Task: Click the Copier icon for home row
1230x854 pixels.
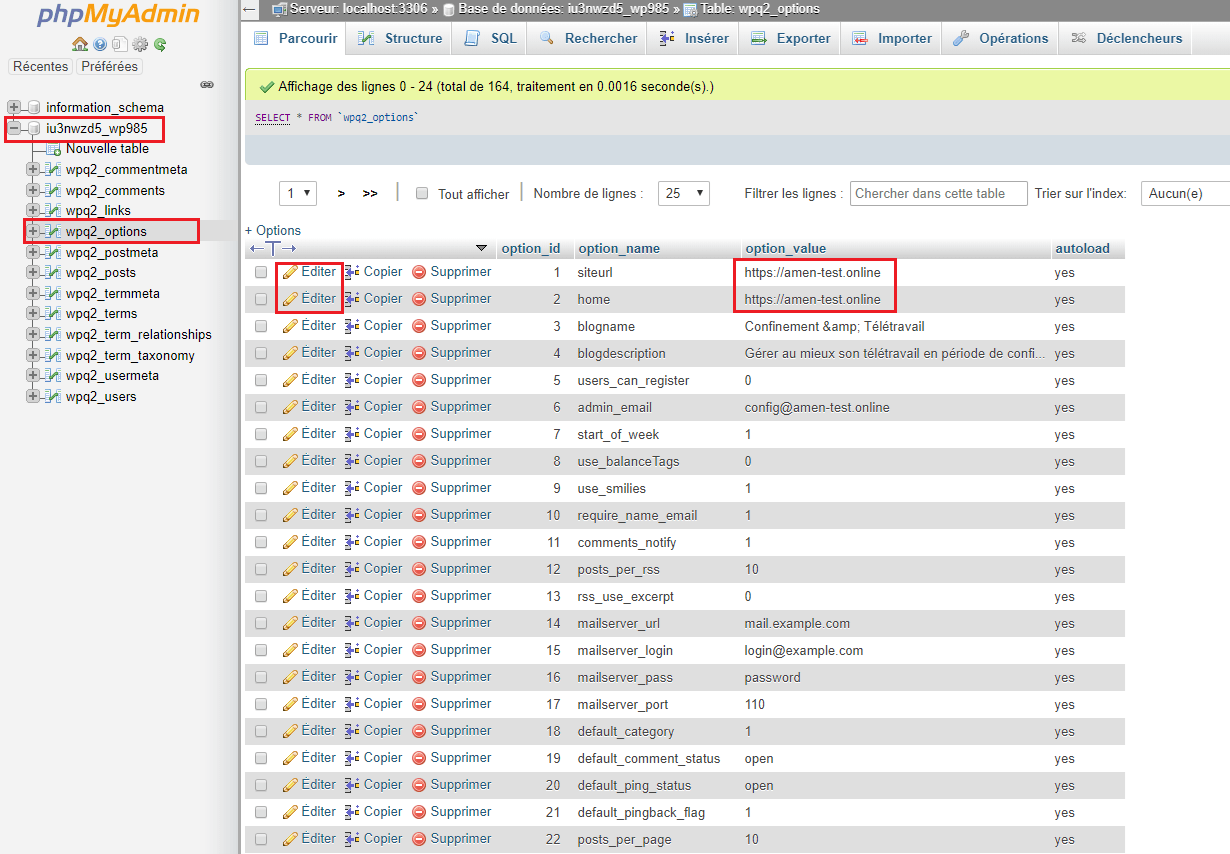Action: (352, 299)
